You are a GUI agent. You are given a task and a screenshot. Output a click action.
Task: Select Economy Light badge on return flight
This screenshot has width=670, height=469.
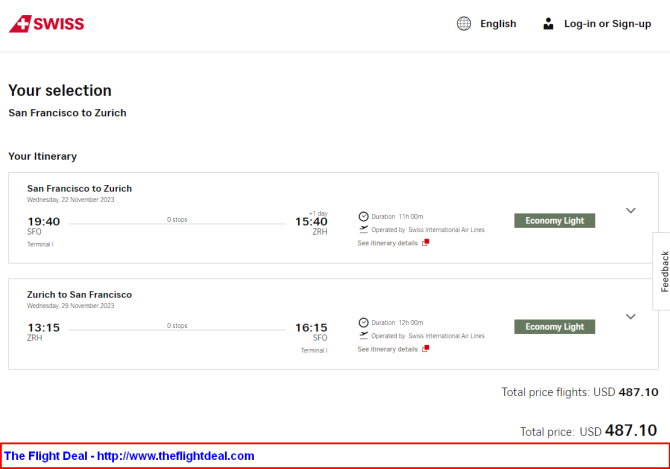[x=554, y=327]
